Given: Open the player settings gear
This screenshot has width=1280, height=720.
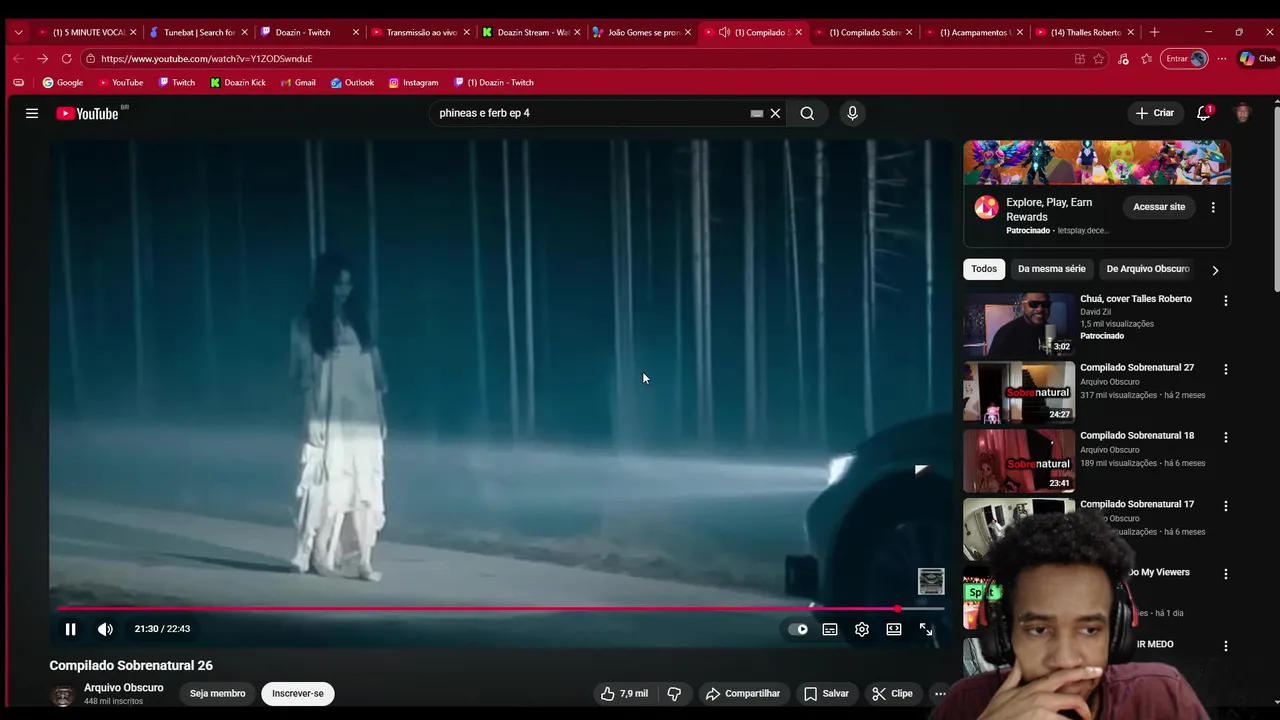Looking at the screenshot, I should click(862, 629).
